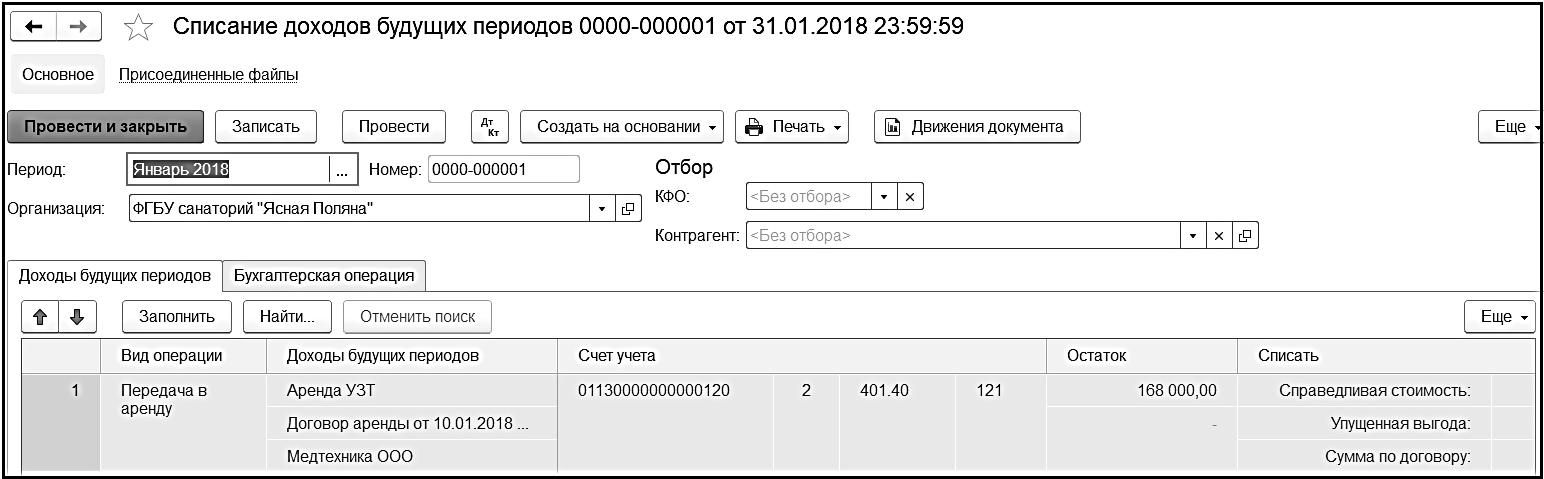Mark document as favorite with star
Image resolution: width=1544 pixels, height=479 pixels.
coord(136,28)
